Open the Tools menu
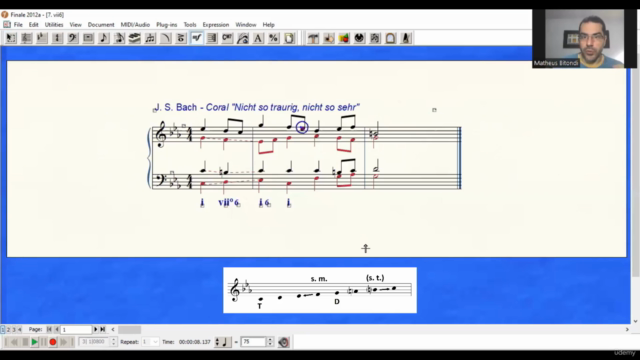 (190, 24)
